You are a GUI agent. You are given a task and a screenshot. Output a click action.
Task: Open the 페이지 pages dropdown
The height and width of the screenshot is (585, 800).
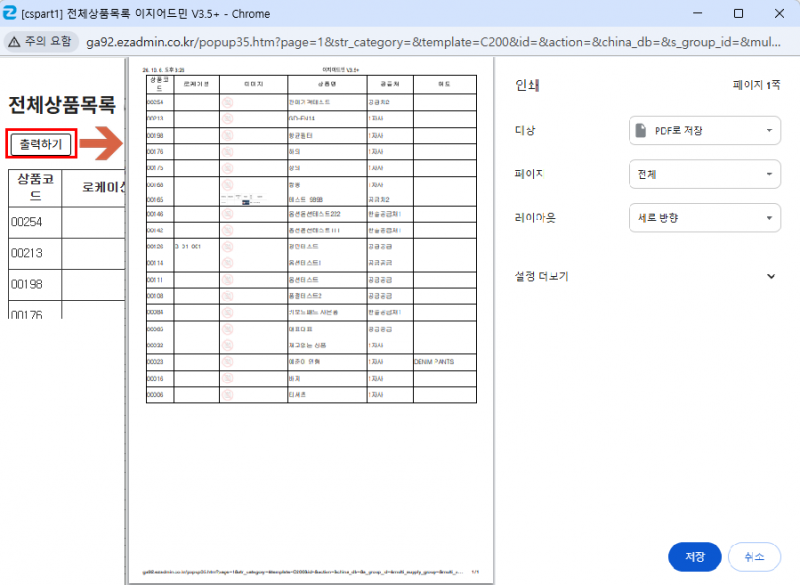(x=705, y=174)
